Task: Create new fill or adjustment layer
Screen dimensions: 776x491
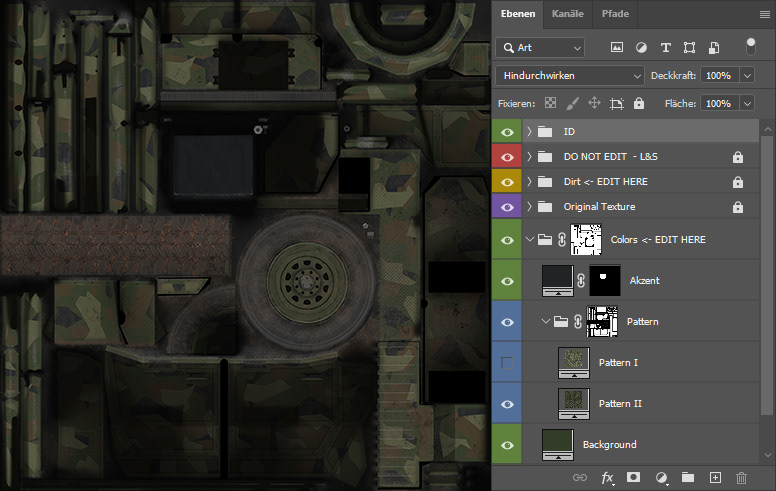Action: 661,478
